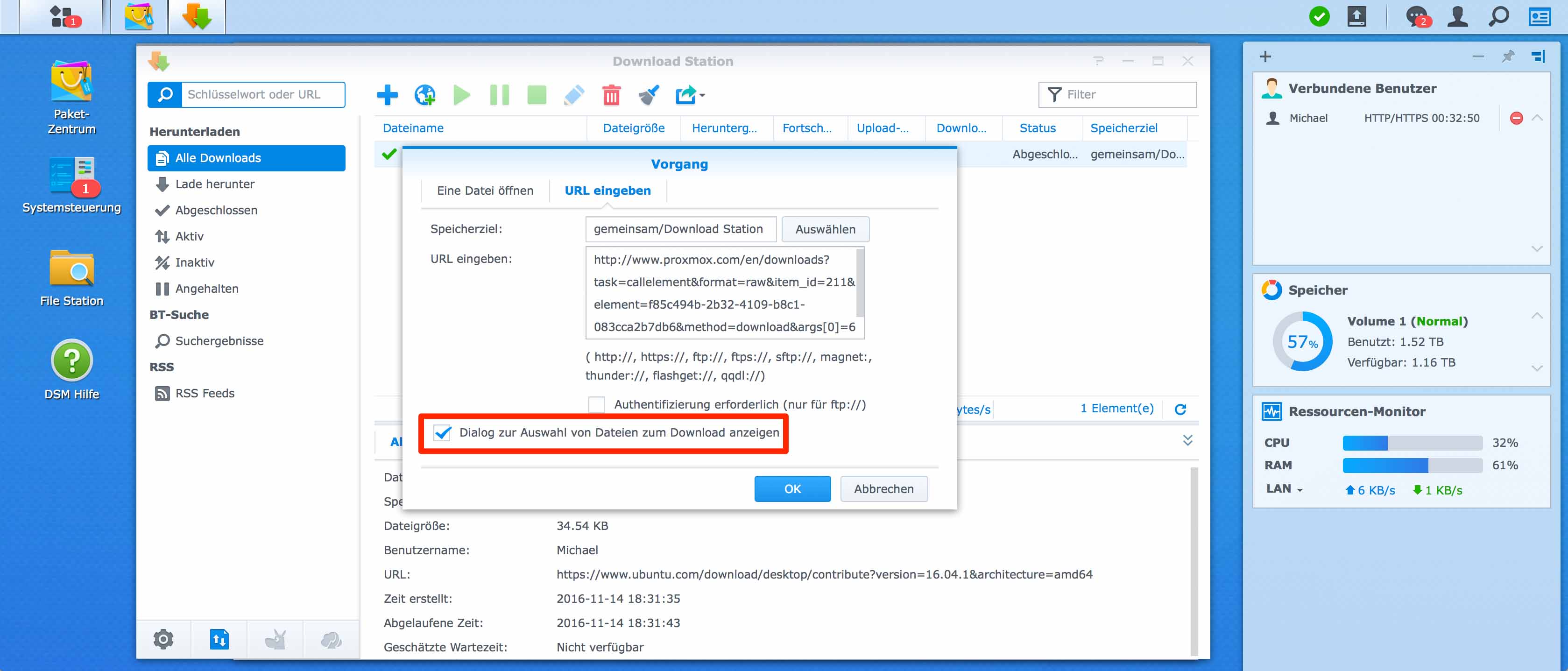Image resolution: width=1568 pixels, height=671 pixels.
Task: Open the user options icon
Action: (x=1458, y=16)
